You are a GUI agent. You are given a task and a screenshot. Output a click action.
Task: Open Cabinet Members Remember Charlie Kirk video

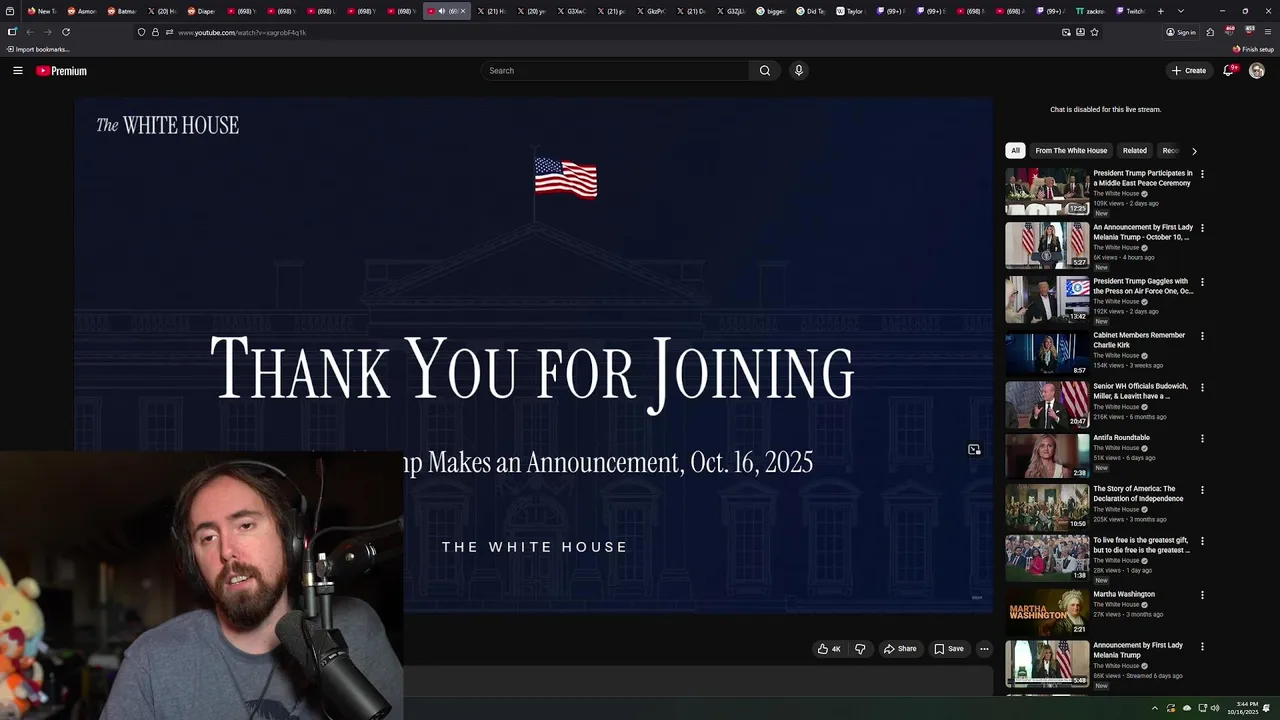pos(1139,340)
